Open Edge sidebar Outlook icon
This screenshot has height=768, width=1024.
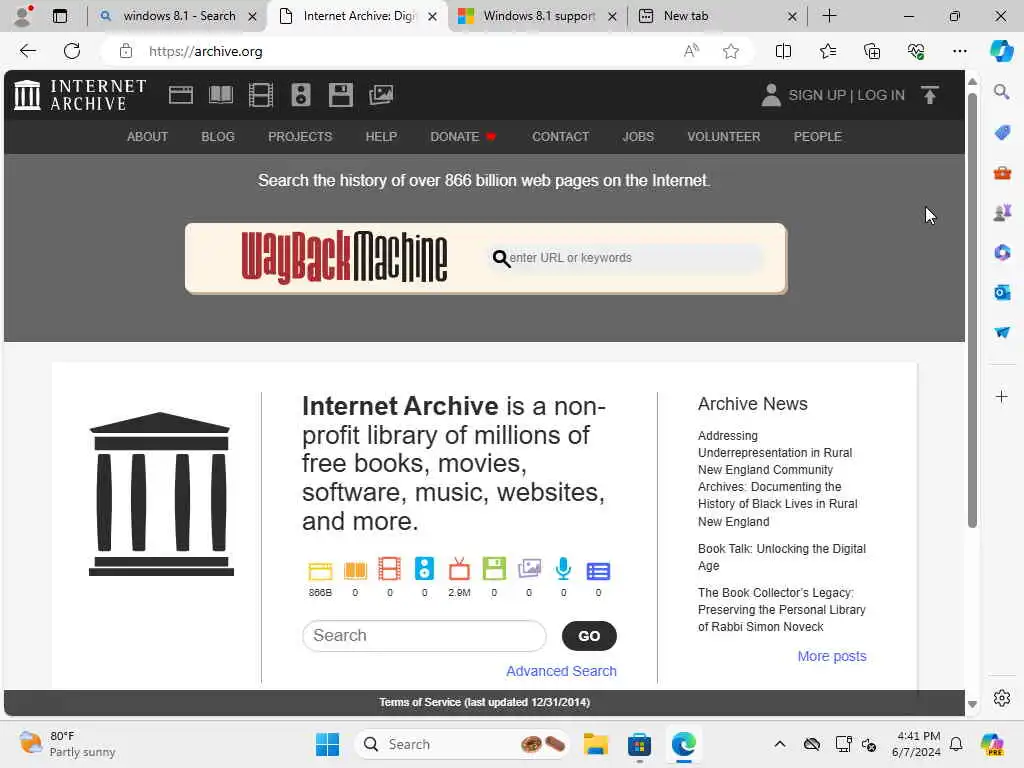[1002, 293]
